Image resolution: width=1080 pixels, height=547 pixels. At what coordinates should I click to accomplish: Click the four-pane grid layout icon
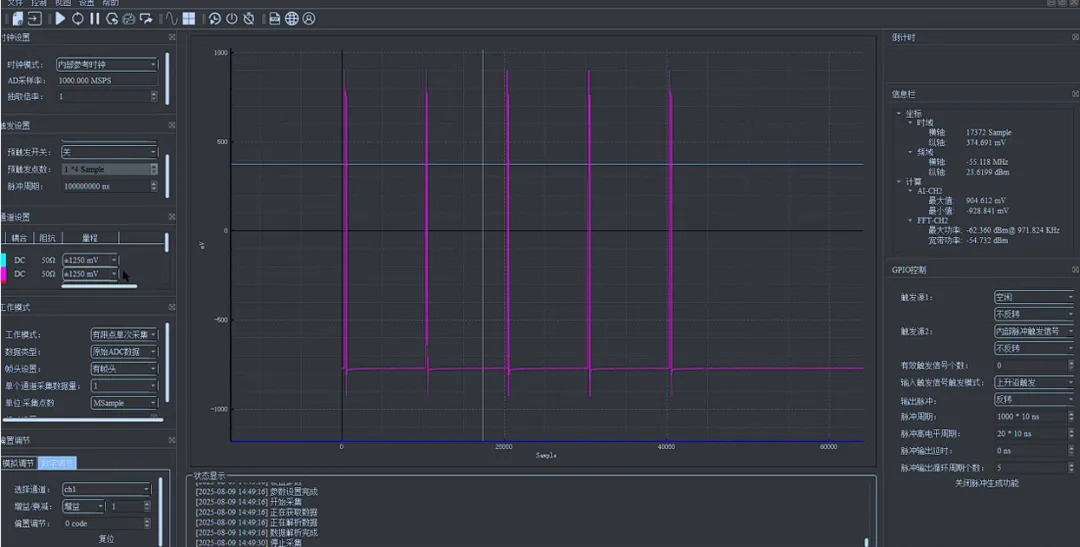189,18
